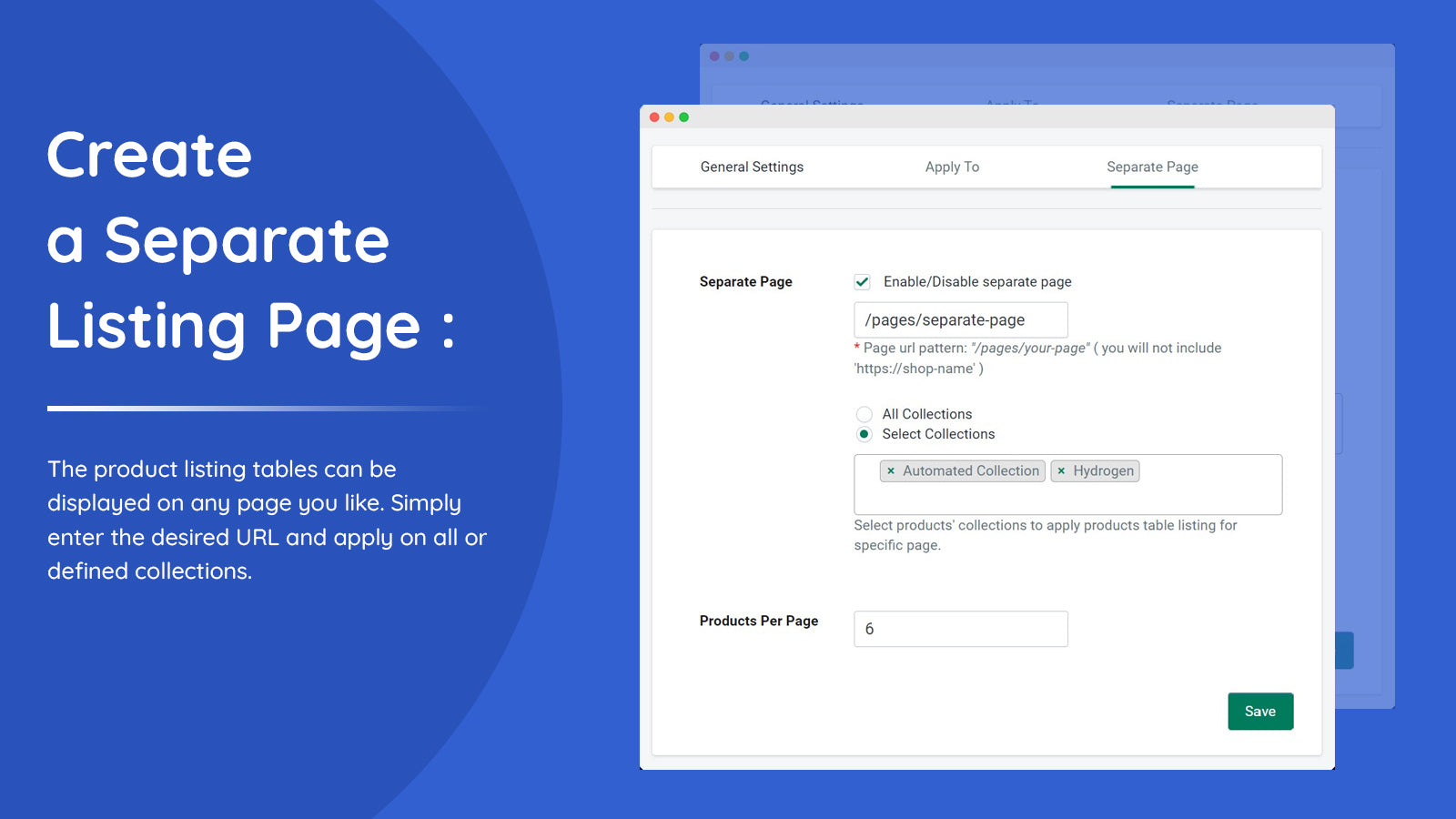The image size is (1456, 819).
Task: Click the Separate Page section label
Action: 745,282
